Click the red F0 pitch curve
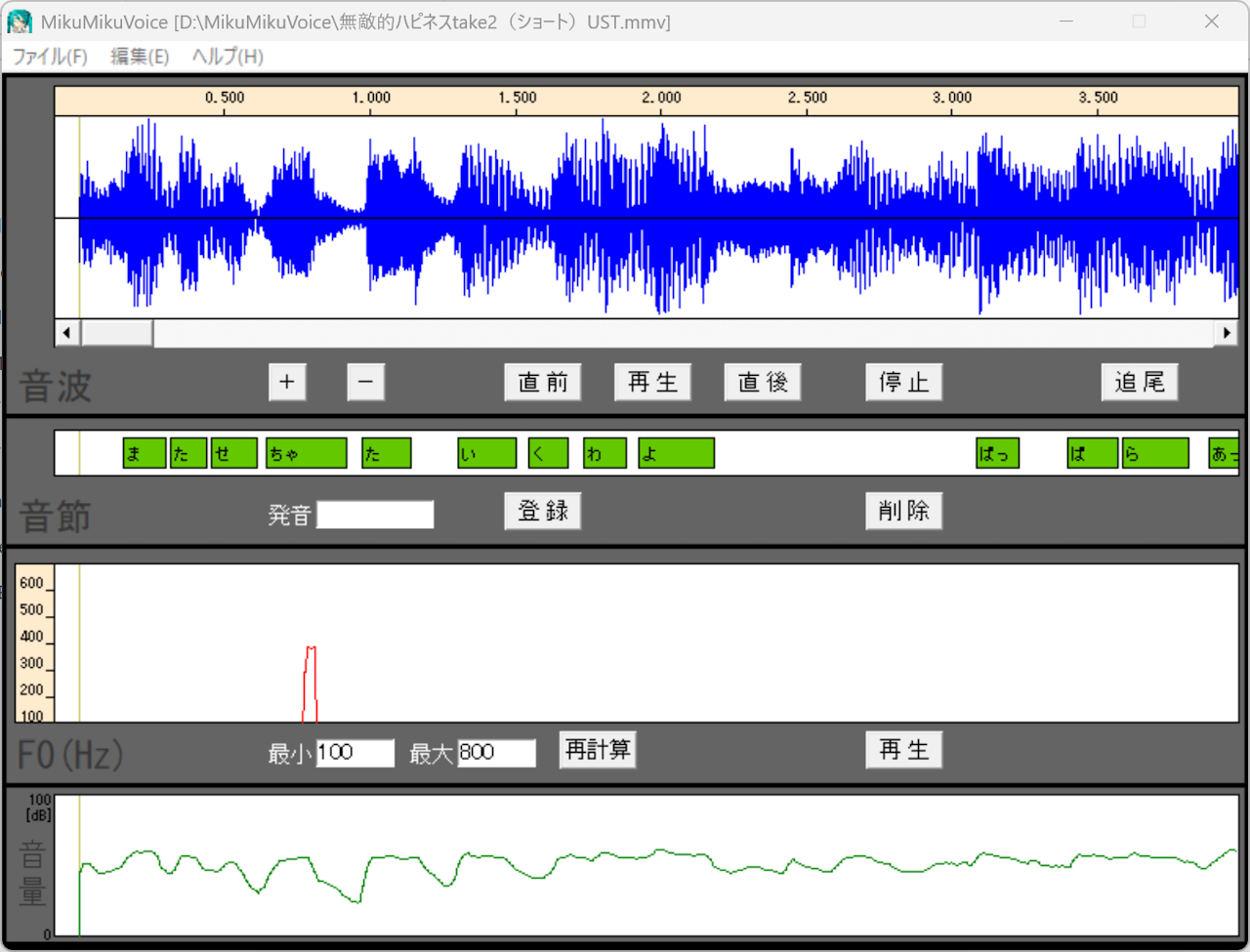The width and height of the screenshot is (1250, 952). (311, 683)
